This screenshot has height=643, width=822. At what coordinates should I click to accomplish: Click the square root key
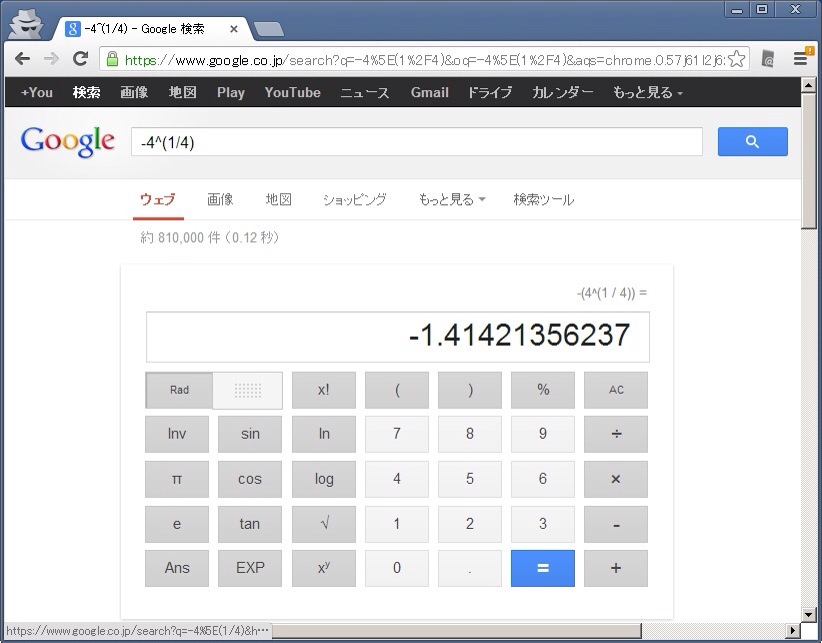point(323,524)
